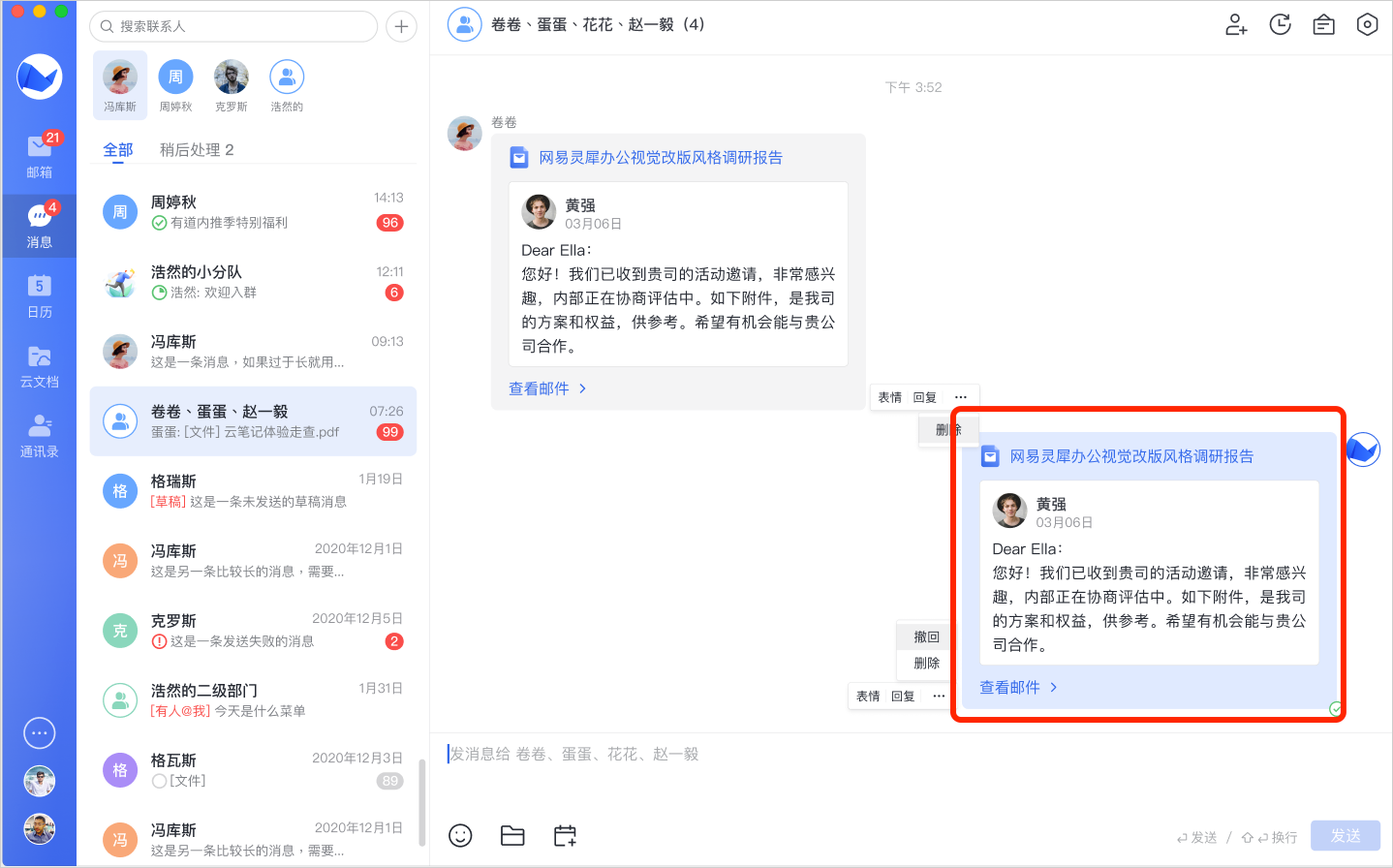Click the search contacts field
The image size is (1393, 868).
[233, 26]
